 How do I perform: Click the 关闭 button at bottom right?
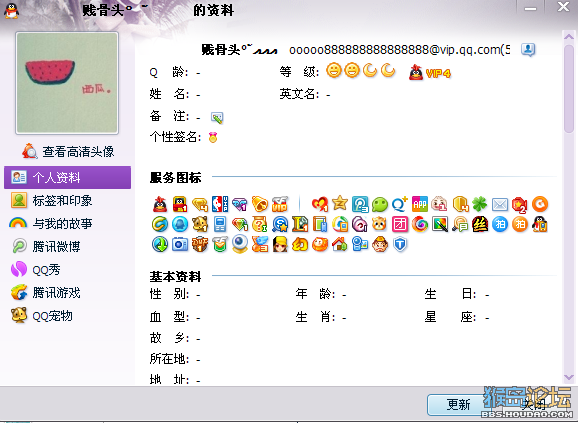point(533,405)
